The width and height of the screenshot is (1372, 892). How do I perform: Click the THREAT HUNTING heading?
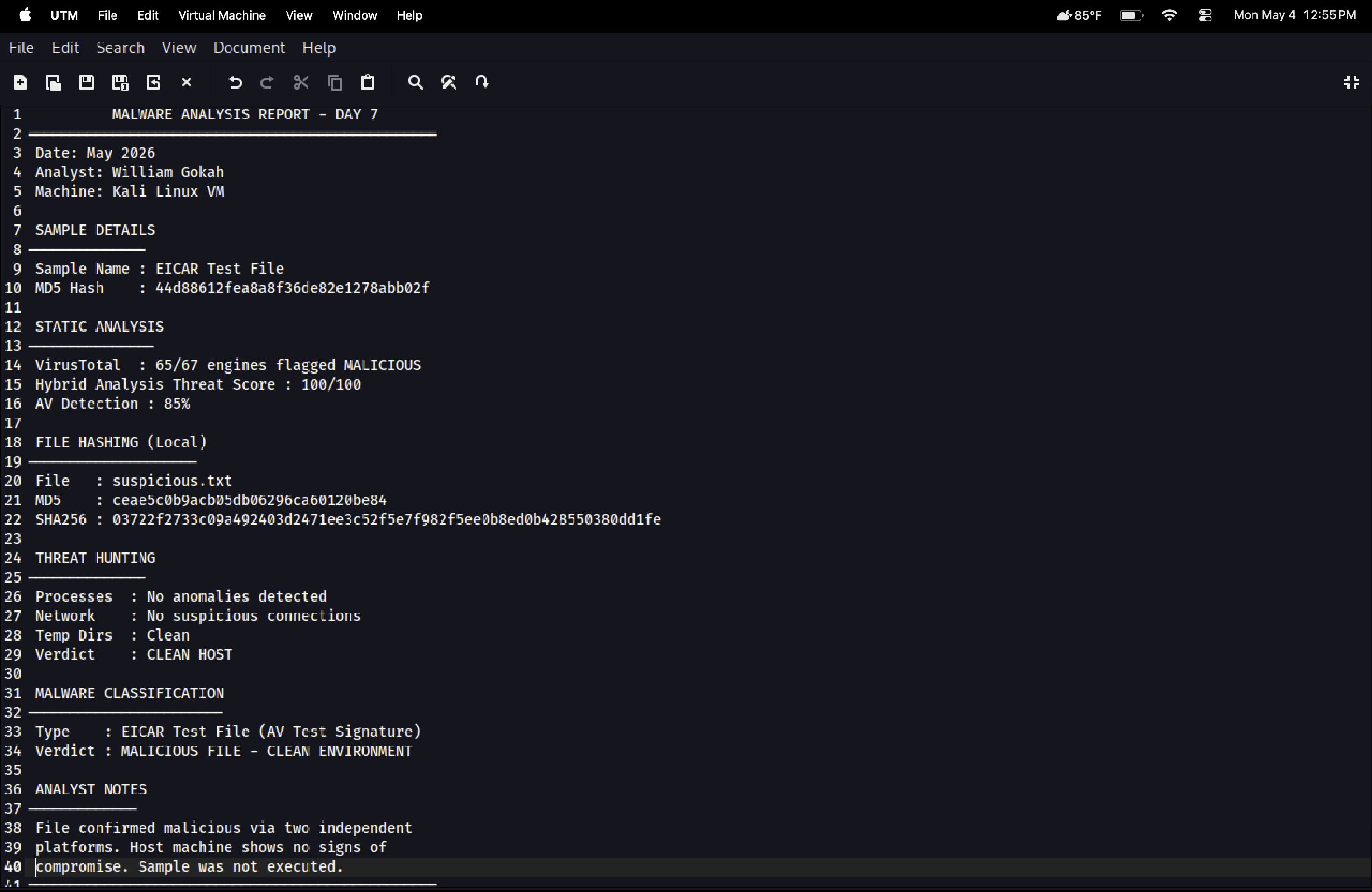95,558
